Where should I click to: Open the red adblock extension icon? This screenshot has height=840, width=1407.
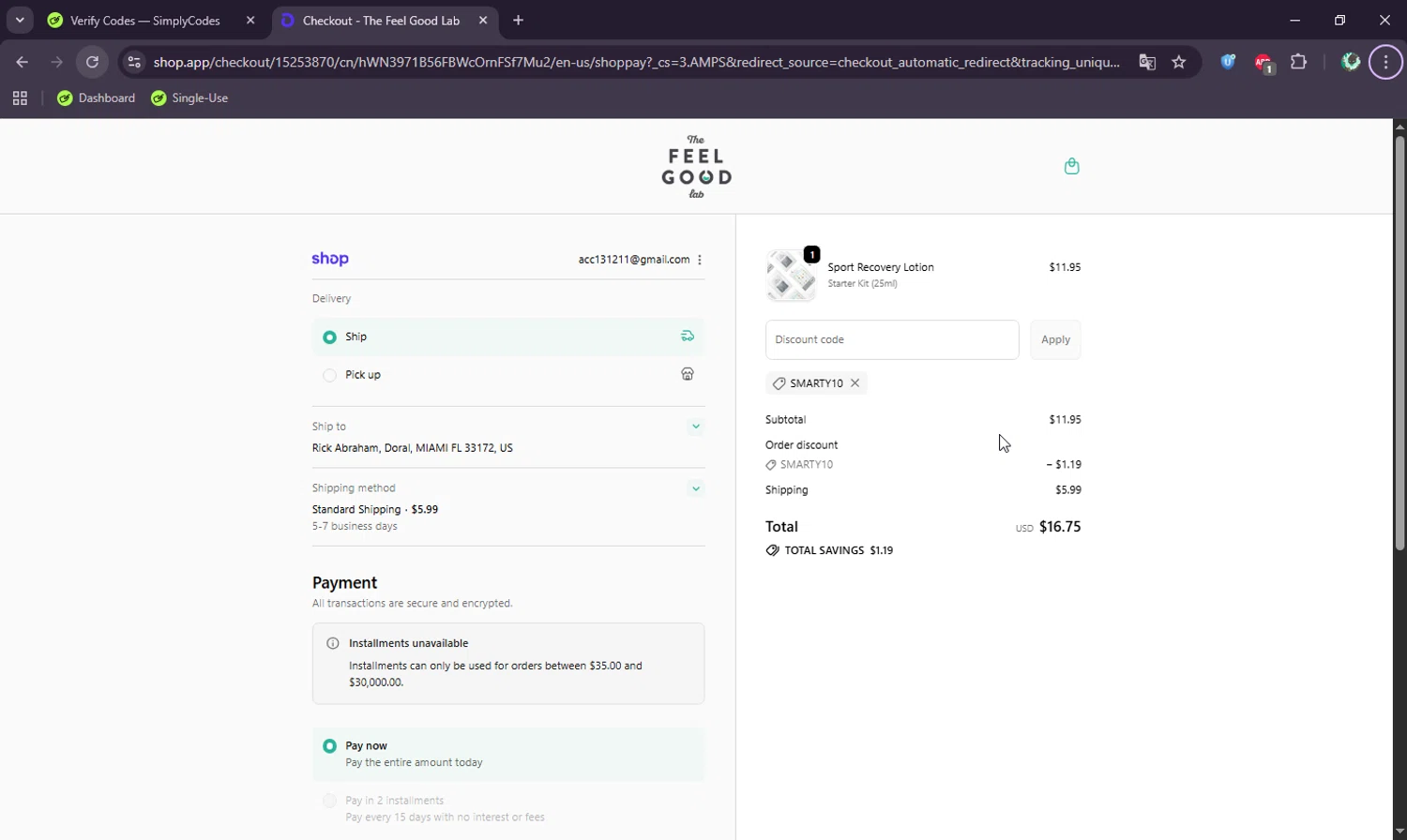pyautogui.click(x=1263, y=63)
